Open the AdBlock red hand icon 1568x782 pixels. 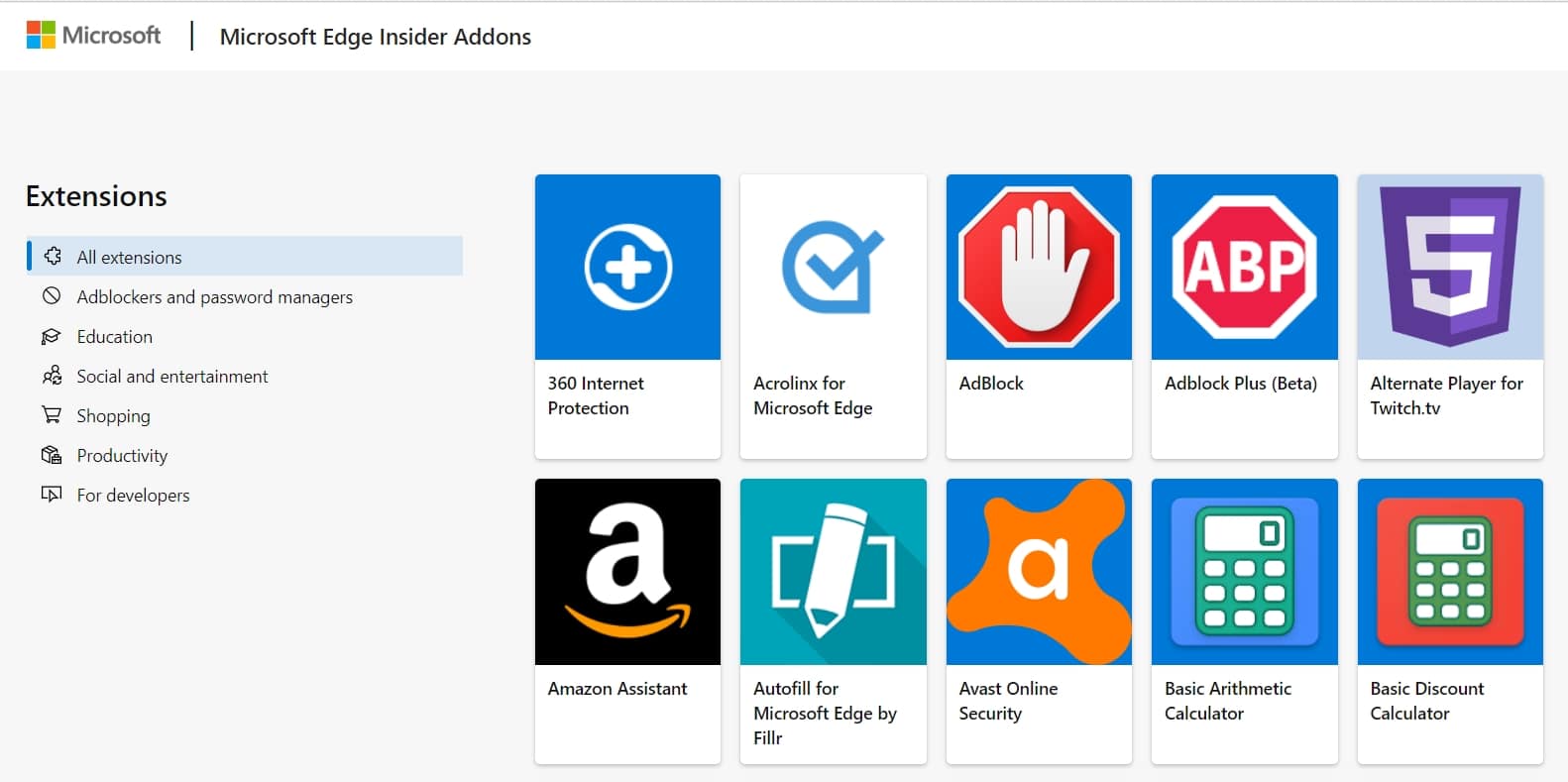coord(1039,267)
